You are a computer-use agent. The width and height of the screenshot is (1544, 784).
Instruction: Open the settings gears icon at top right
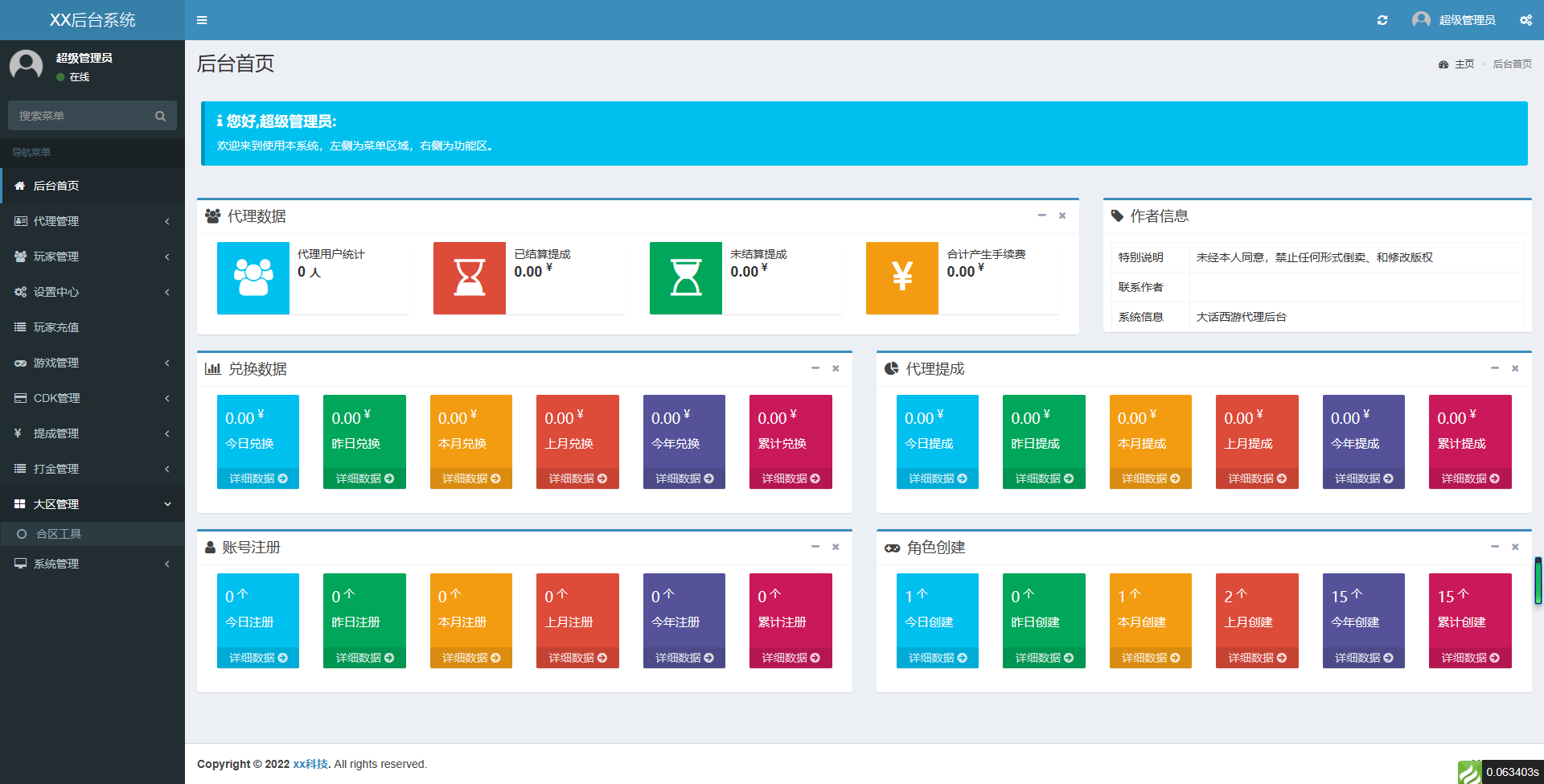pyautogui.click(x=1526, y=20)
